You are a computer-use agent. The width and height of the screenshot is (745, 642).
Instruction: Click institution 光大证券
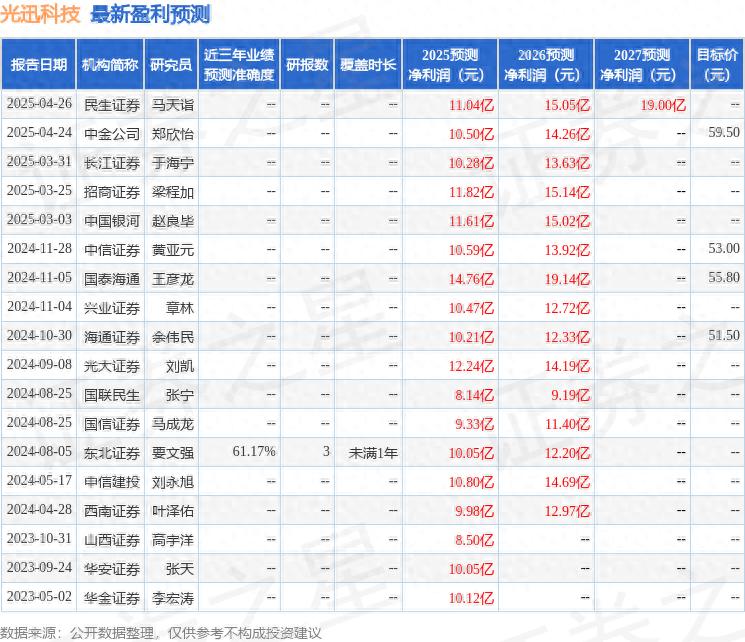click(x=112, y=365)
